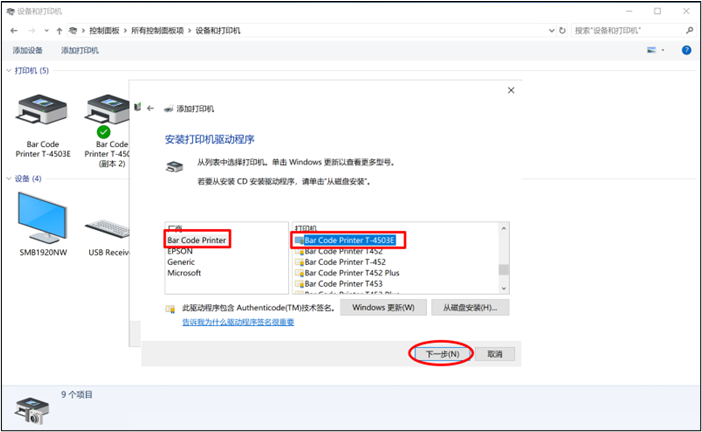This screenshot has width=702, height=432.
Task: Go back in the Add Printer wizard
Action: tap(150, 108)
